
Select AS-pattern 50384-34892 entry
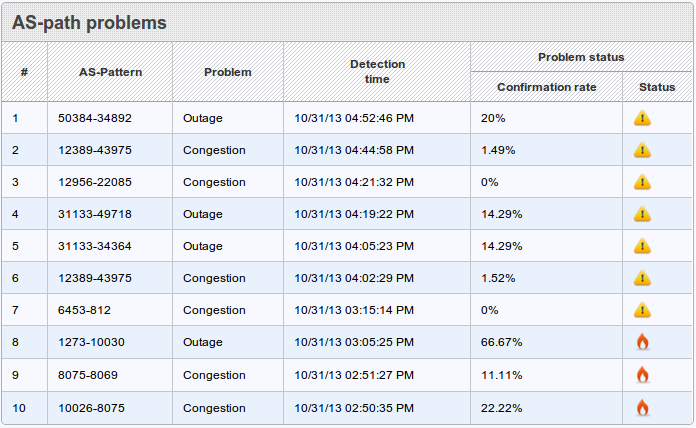click(95, 118)
